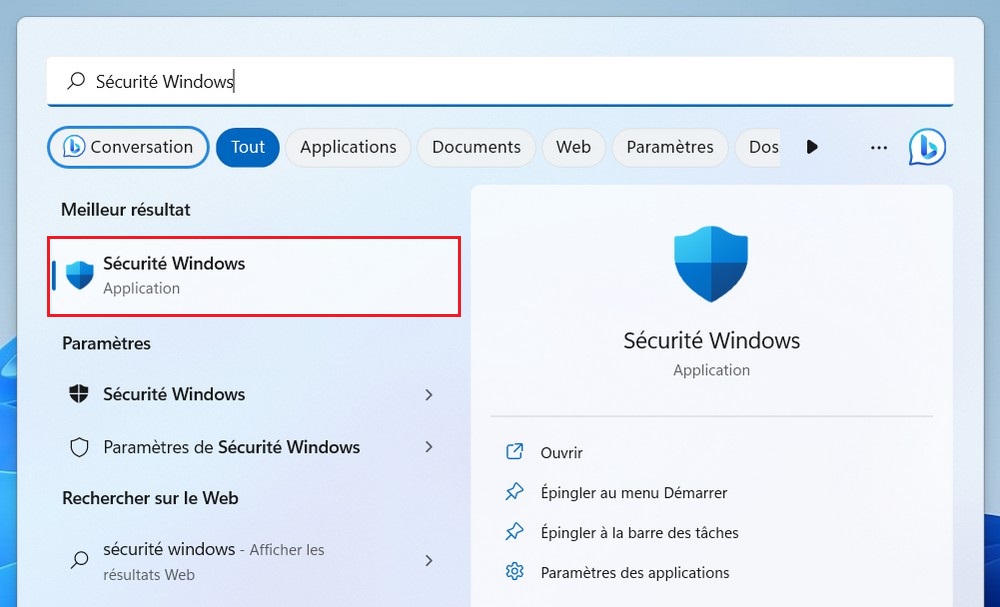Switch to the Applications filter tab
1000x607 pixels.
(x=347, y=147)
